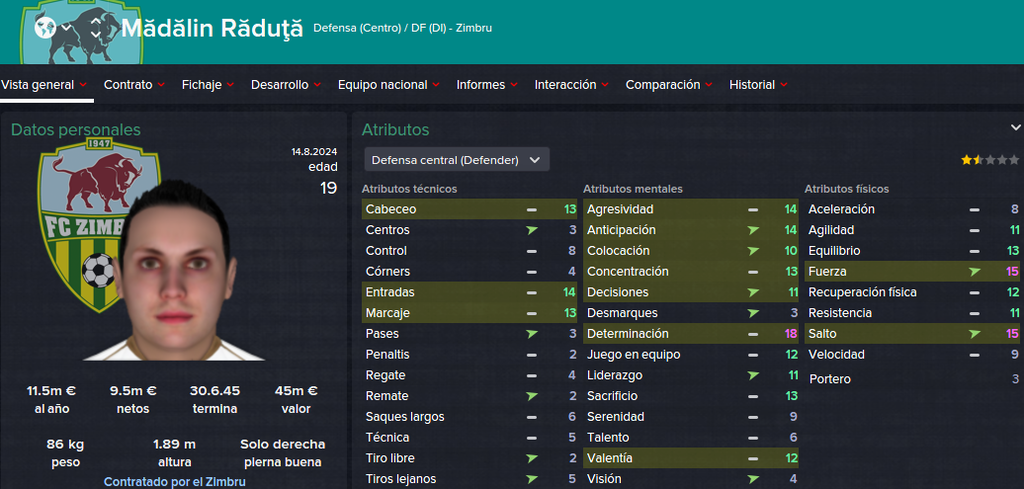
Task: Click the globe icon beside the player name
Action: pyautogui.click(x=45, y=27)
